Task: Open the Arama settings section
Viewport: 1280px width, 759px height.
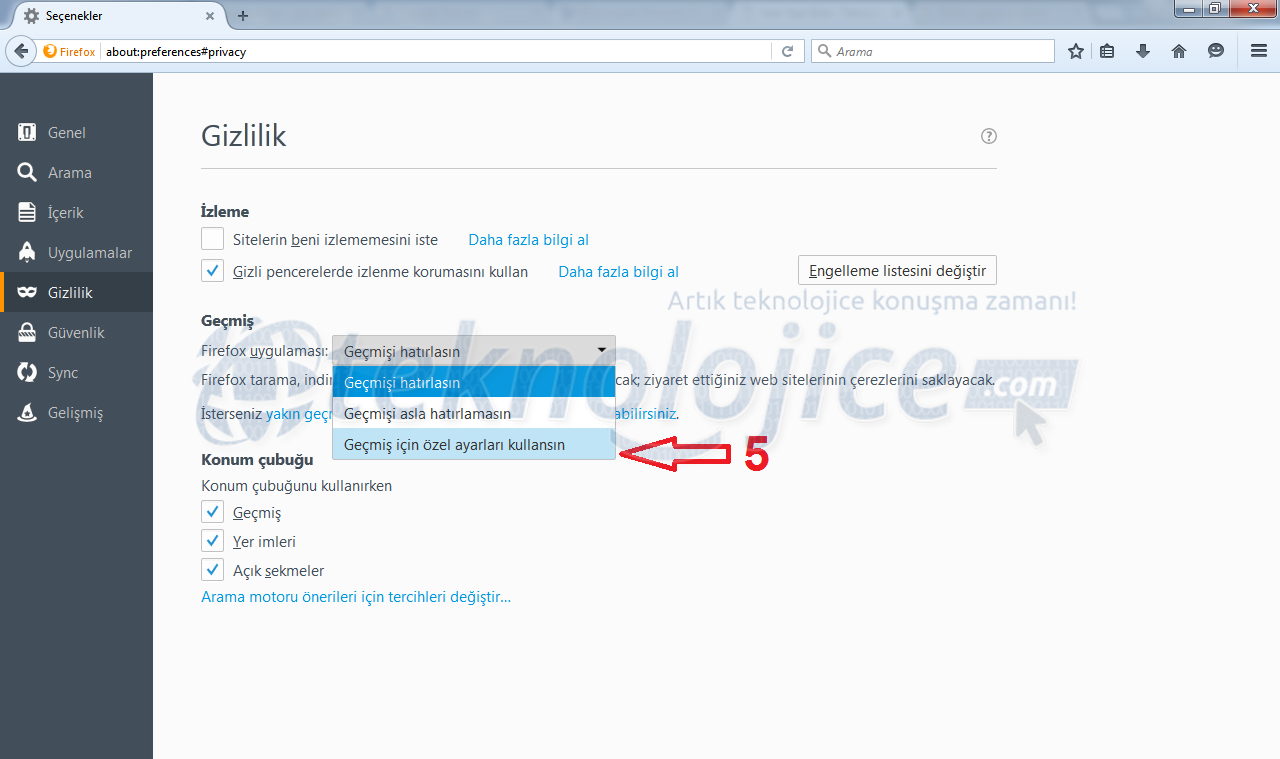Action: click(x=76, y=172)
